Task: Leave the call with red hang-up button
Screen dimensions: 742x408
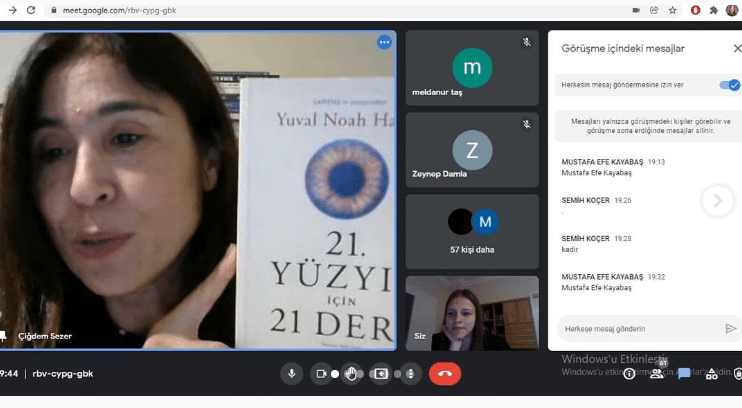Action: tap(445, 374)
